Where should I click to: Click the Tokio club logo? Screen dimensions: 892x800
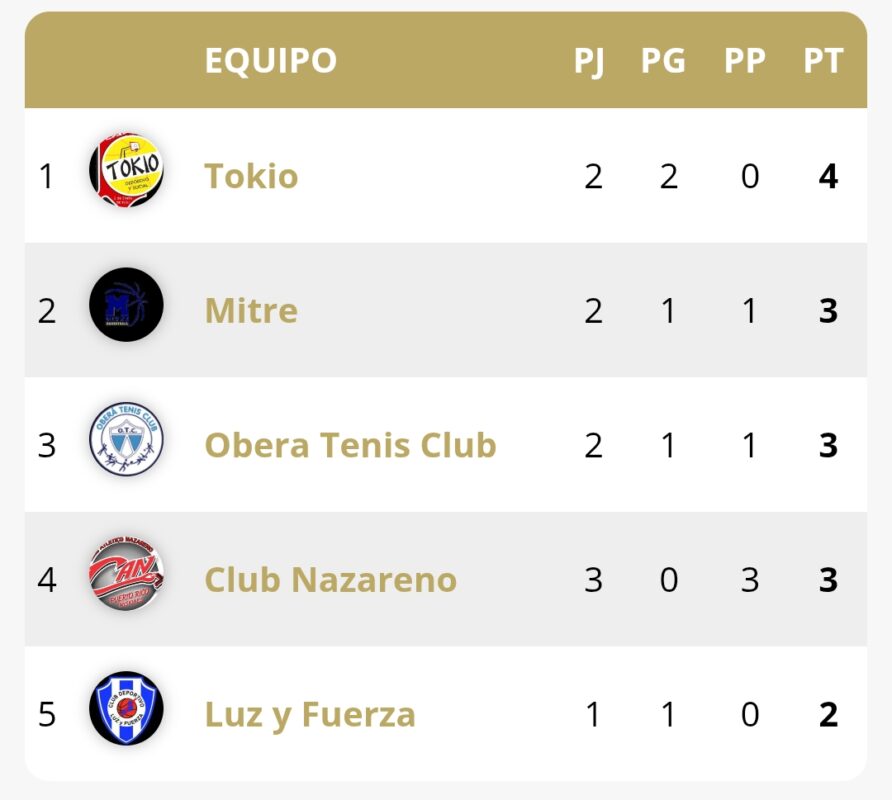(126, 172)
